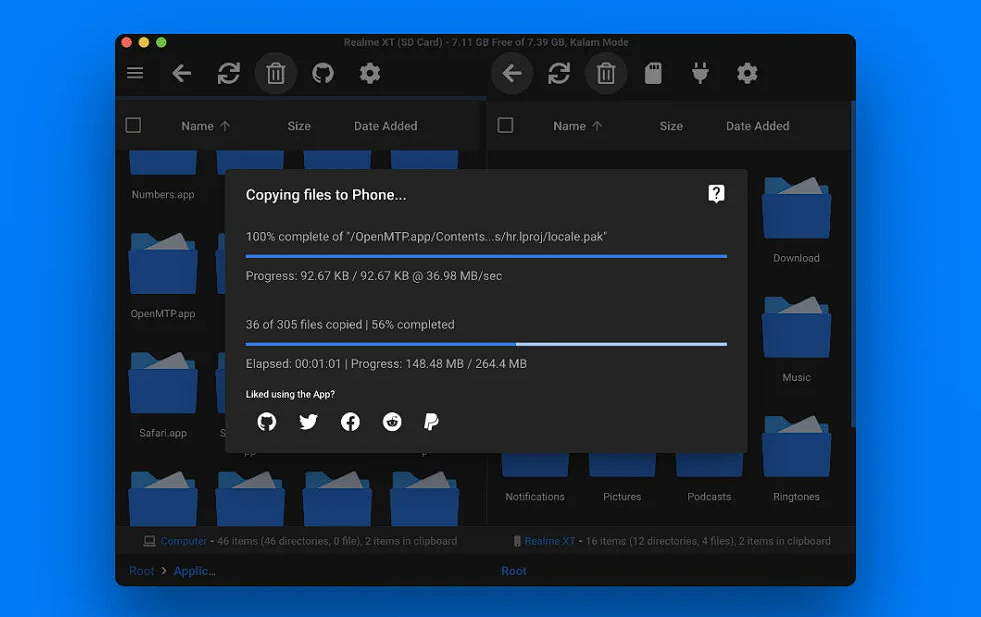Screen dimensions: 981x617
Task: Click "Copying files to Phone..." dialog title
Action: 326,195
